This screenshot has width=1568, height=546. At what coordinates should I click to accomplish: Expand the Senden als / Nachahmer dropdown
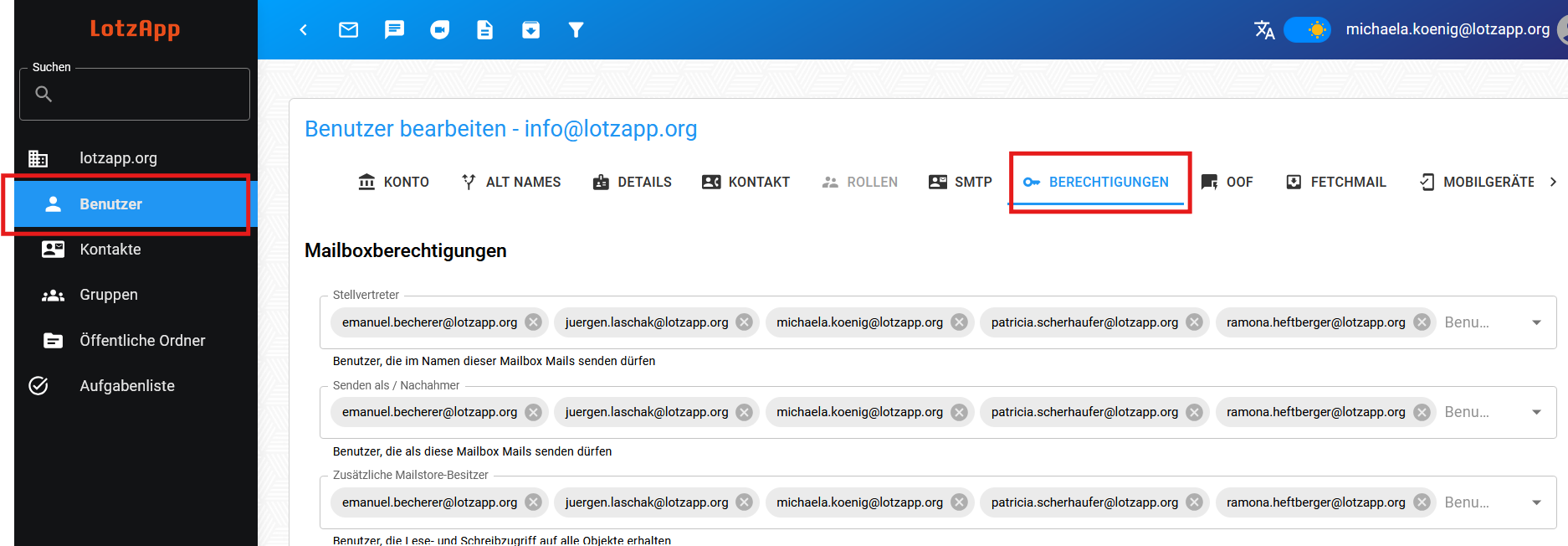[x=1536, y=412]
